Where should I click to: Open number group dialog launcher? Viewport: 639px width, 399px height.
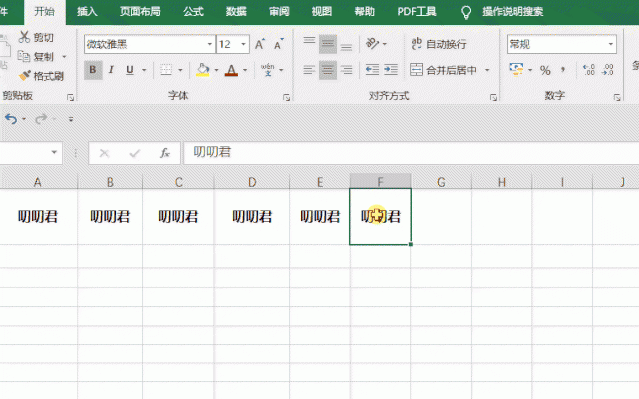click(x=617, y=97)
